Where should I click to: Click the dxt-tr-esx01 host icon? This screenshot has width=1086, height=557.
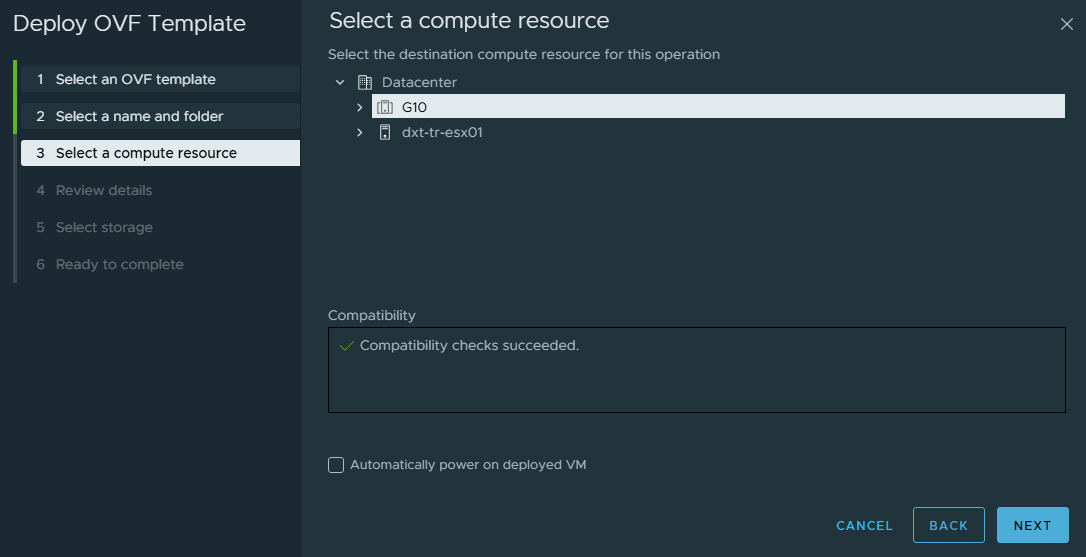click(x=385, y=132)
